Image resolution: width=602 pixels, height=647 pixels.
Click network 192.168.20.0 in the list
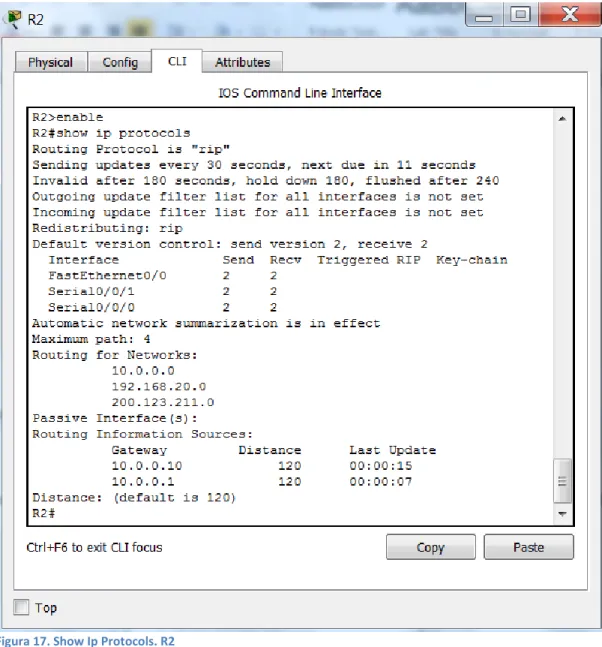(159, 387)
